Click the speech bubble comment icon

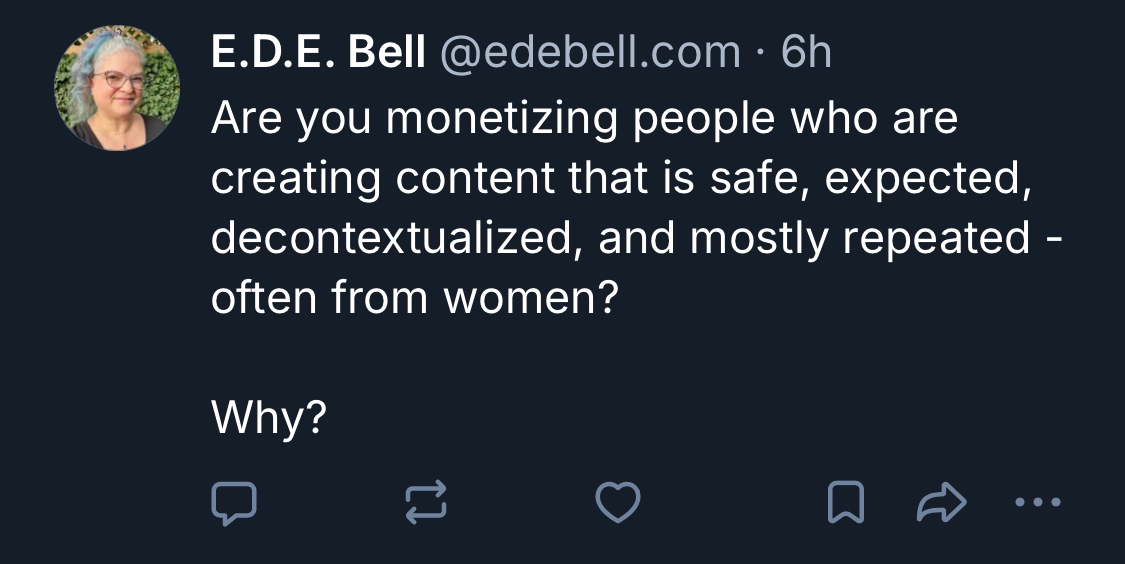coord(234,502)
